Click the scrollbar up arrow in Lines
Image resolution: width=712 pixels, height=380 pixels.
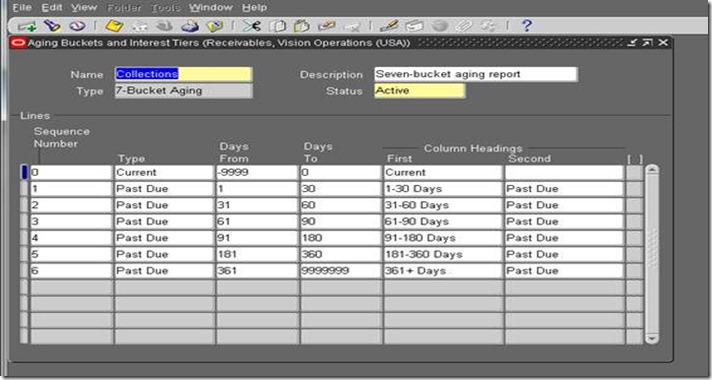652,170
